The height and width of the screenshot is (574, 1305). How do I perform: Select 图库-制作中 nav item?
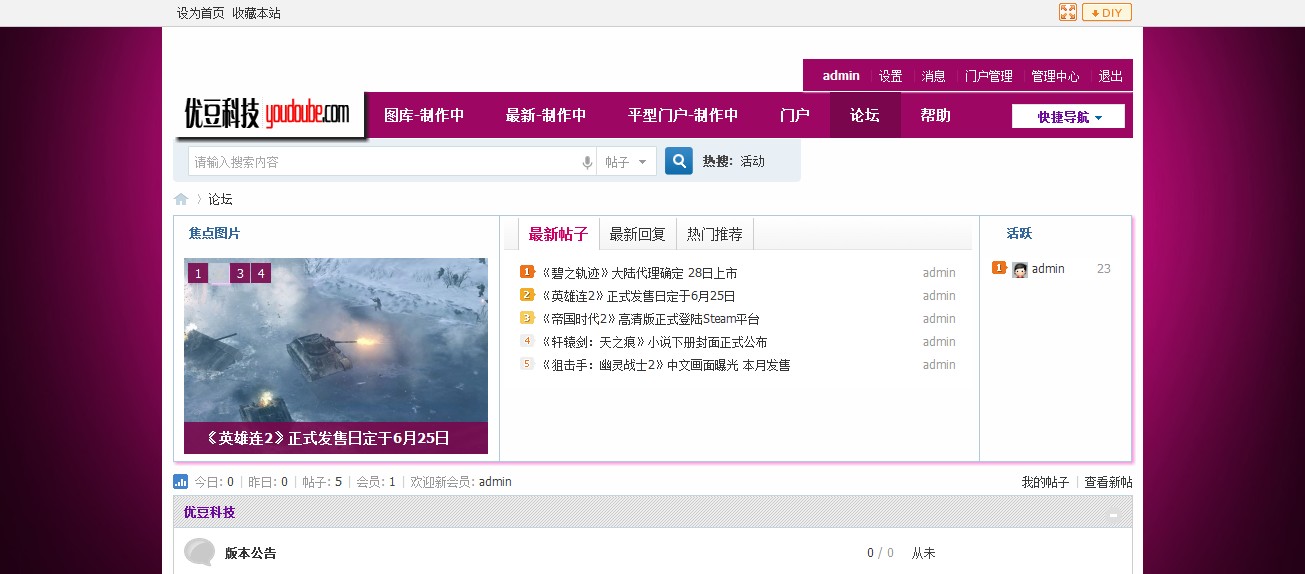(424, 115)
